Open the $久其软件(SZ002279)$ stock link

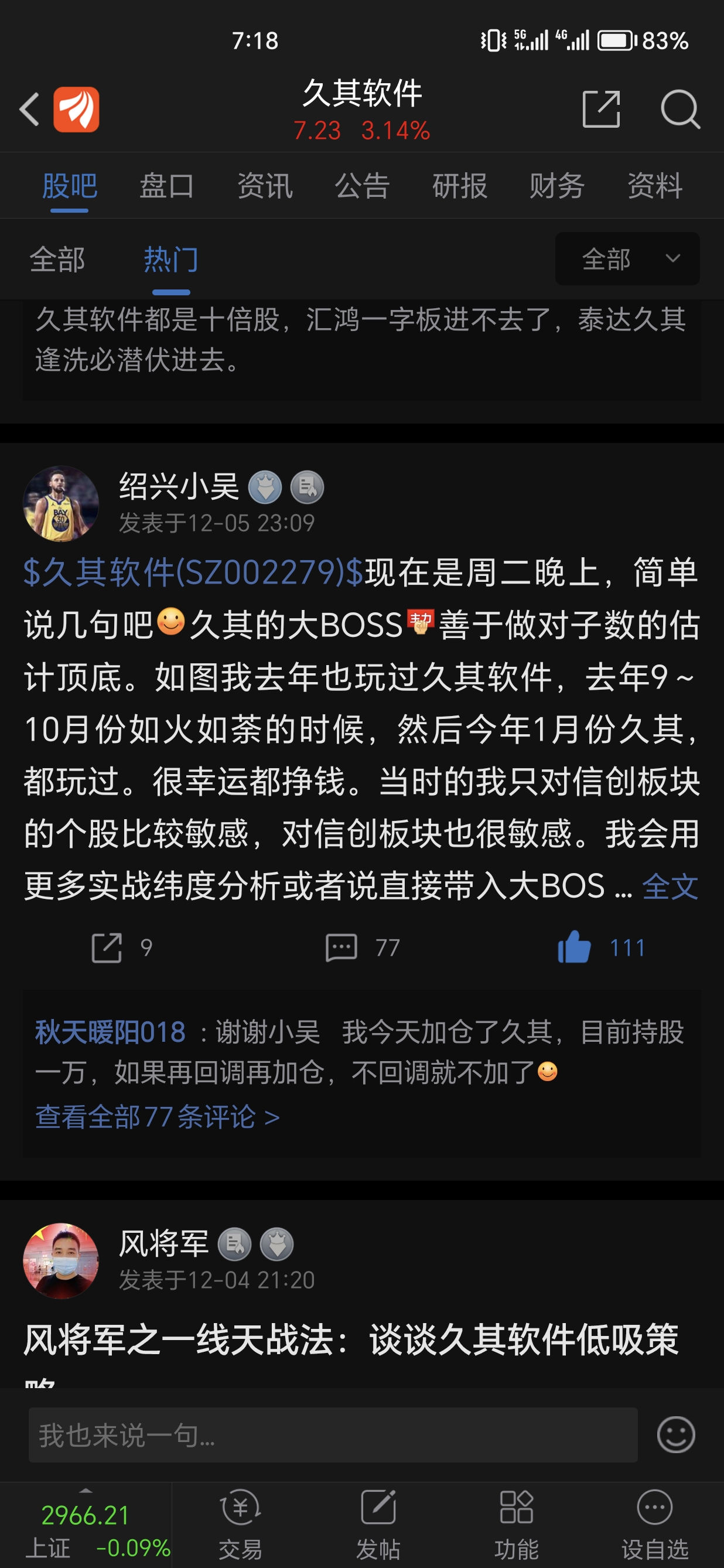click(193, 572)
